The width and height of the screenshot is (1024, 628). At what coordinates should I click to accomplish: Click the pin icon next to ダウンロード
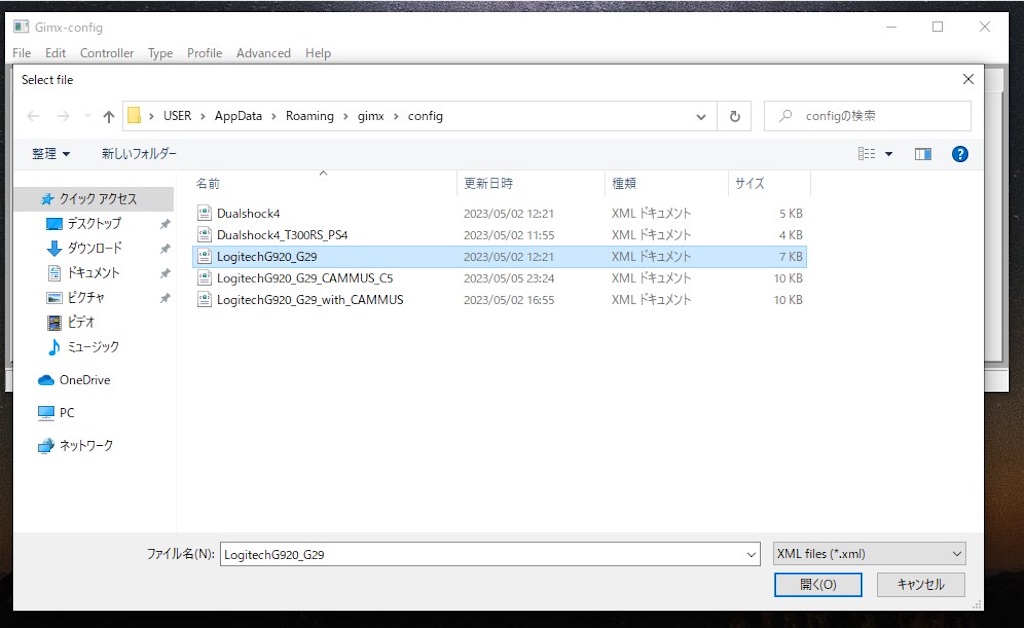165,249
